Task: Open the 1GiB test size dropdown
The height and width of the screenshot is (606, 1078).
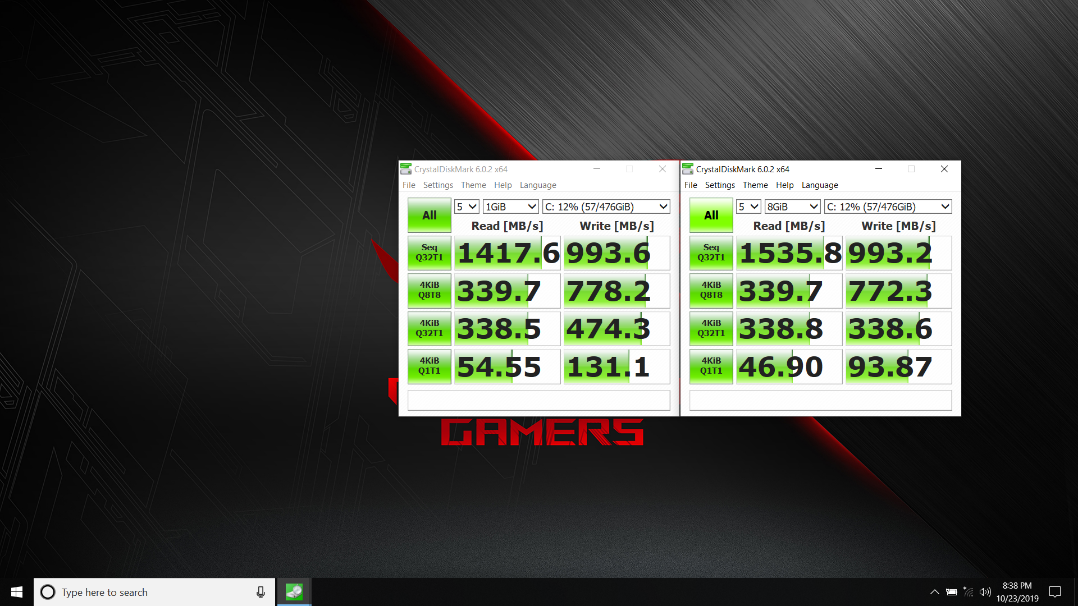Action: point(510,206)
